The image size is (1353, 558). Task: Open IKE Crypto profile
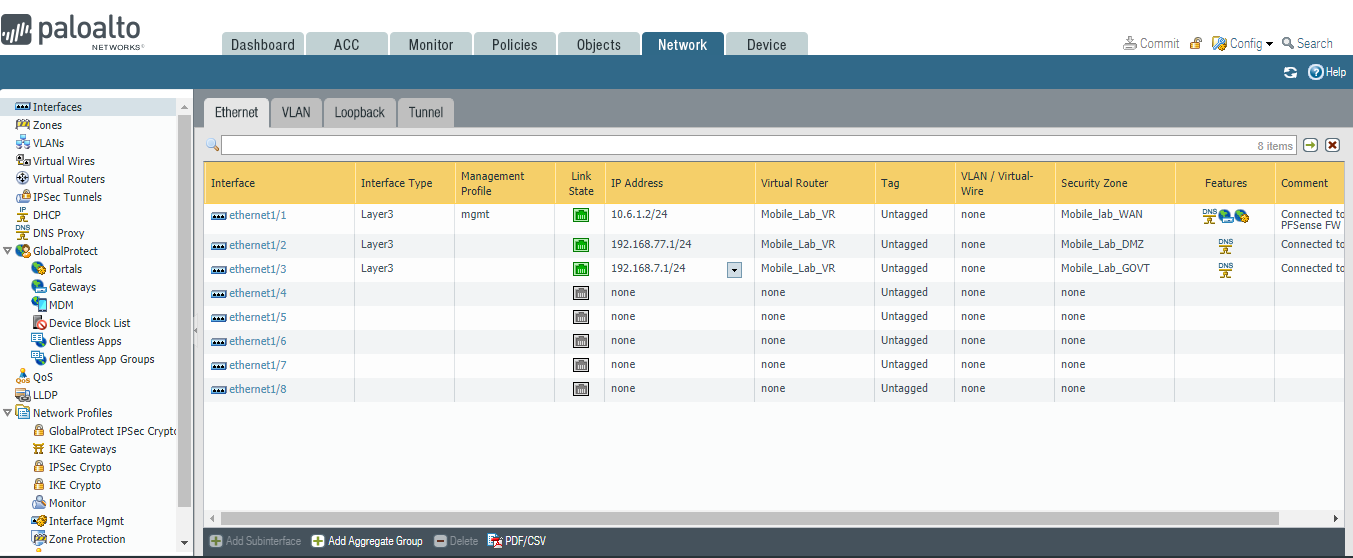[74, 485]
